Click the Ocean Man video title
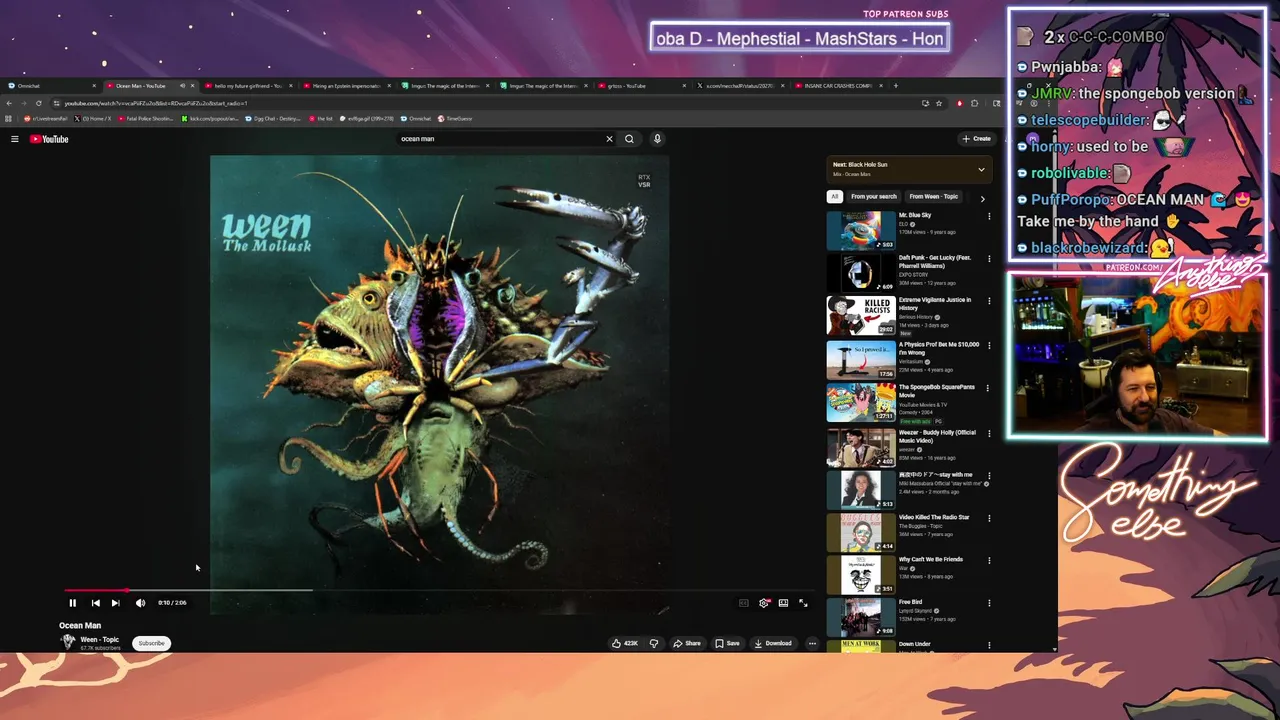This screenshot has height=720, width=1280. 80,626
